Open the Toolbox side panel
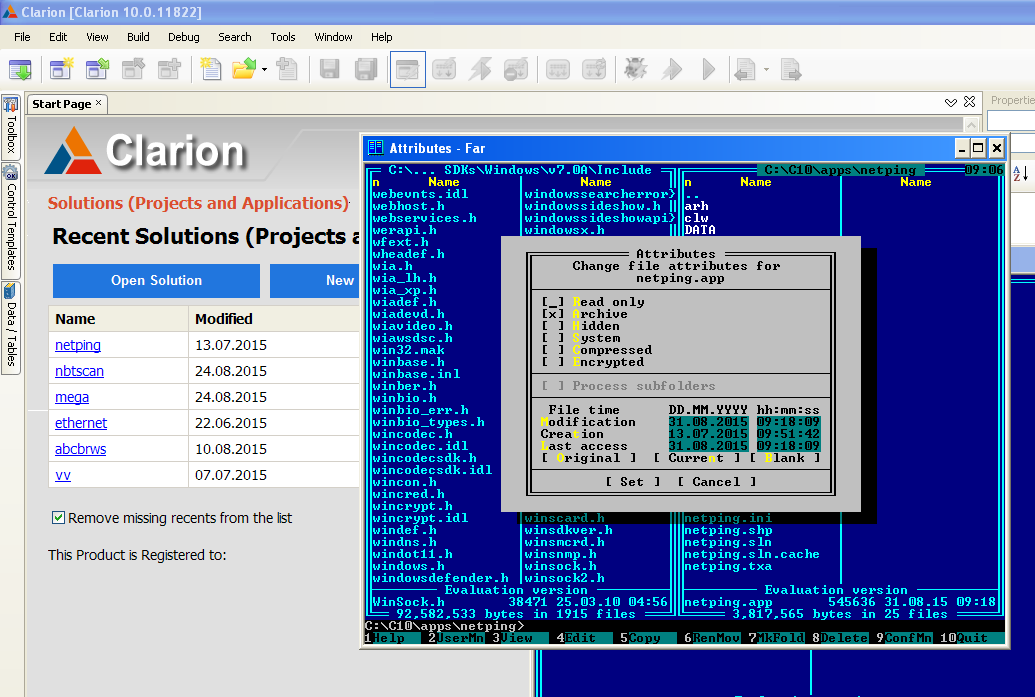 [11, 125]
